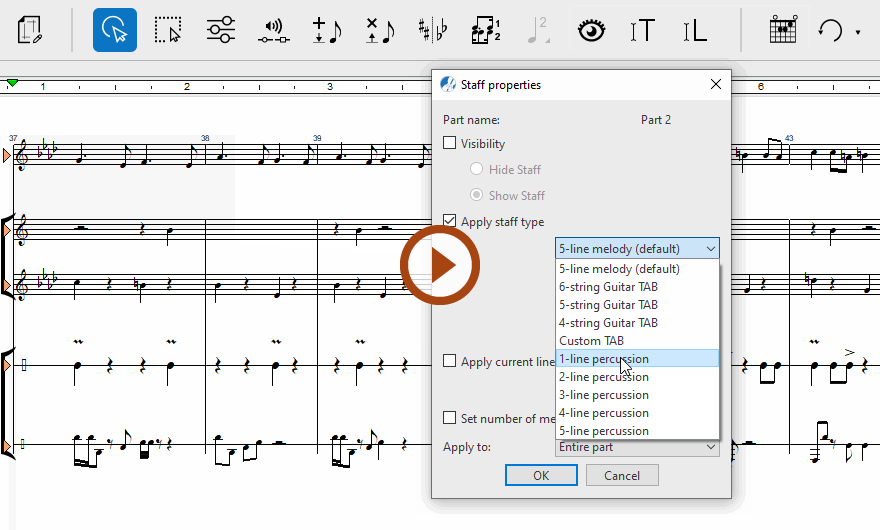Screen dimensions: 880x530
Task: Select the page edit tool icon
Action: click(29, 30)
